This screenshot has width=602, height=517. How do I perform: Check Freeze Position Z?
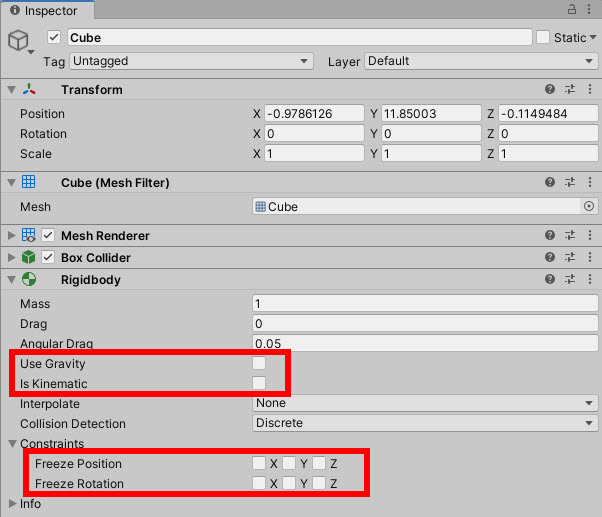(319, 463)
